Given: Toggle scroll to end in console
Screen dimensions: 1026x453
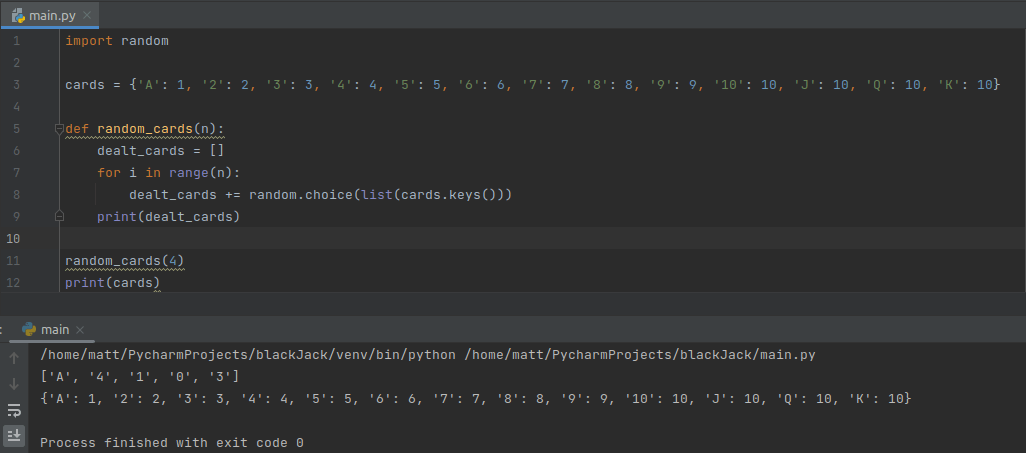Looking at the screenshot, I should point(14,435).
